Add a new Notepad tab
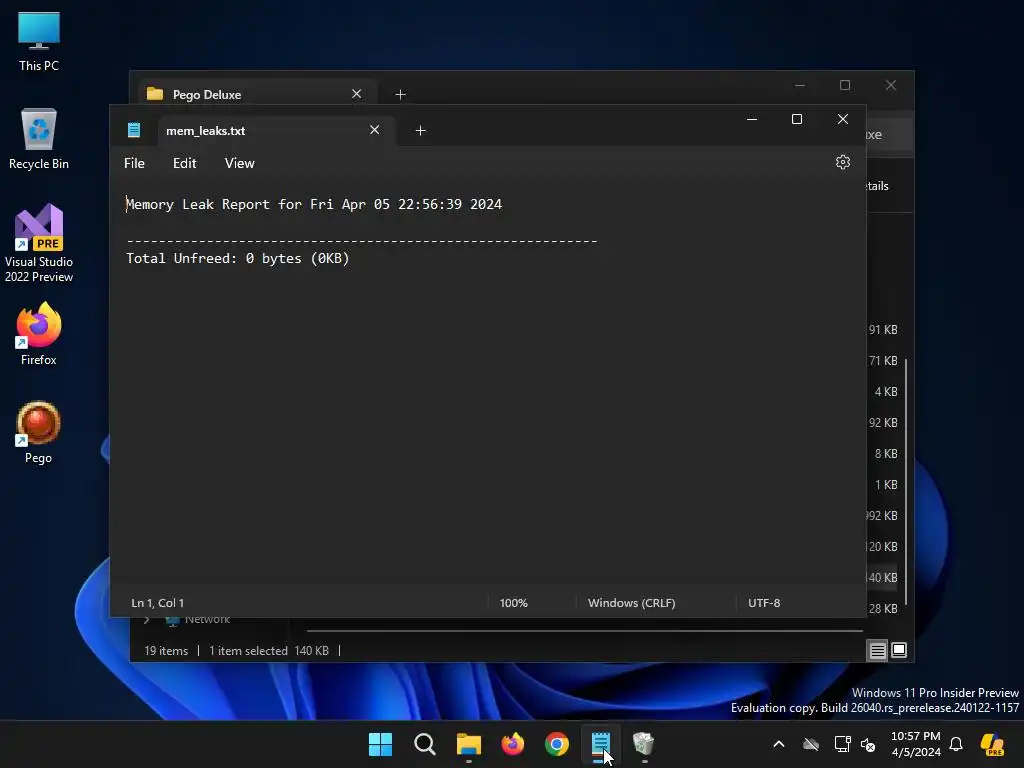The image size is (1024, 768). [x=421, y=131]
